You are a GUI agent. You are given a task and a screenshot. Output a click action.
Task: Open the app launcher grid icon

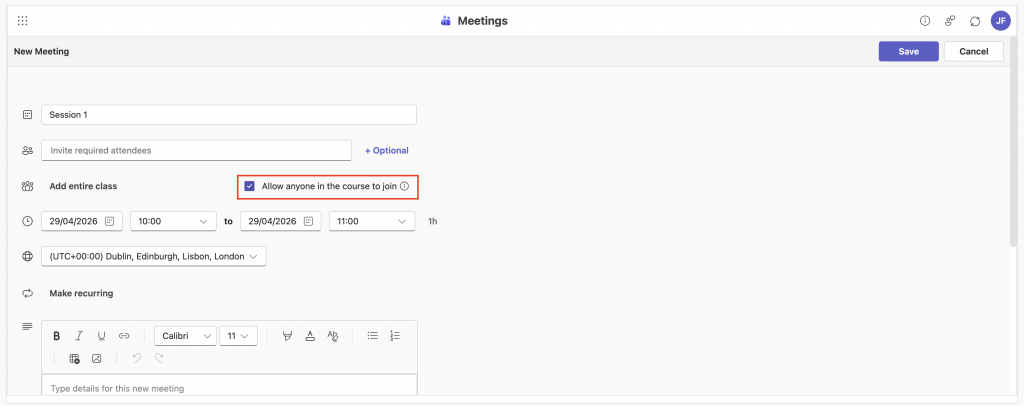click(22, 20)
